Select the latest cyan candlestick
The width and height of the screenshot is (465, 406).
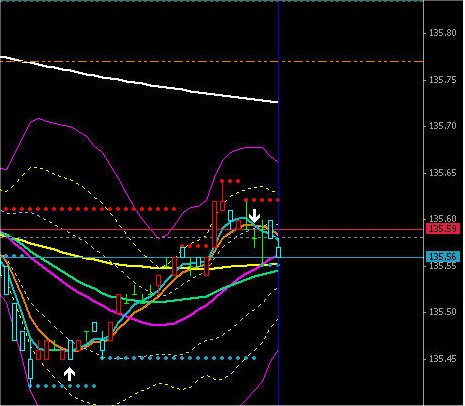(279, 252)
